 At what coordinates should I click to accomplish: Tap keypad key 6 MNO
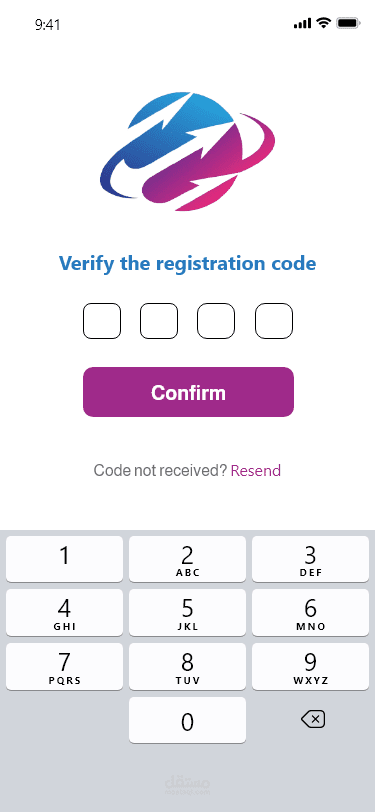[x=310, y=613]
